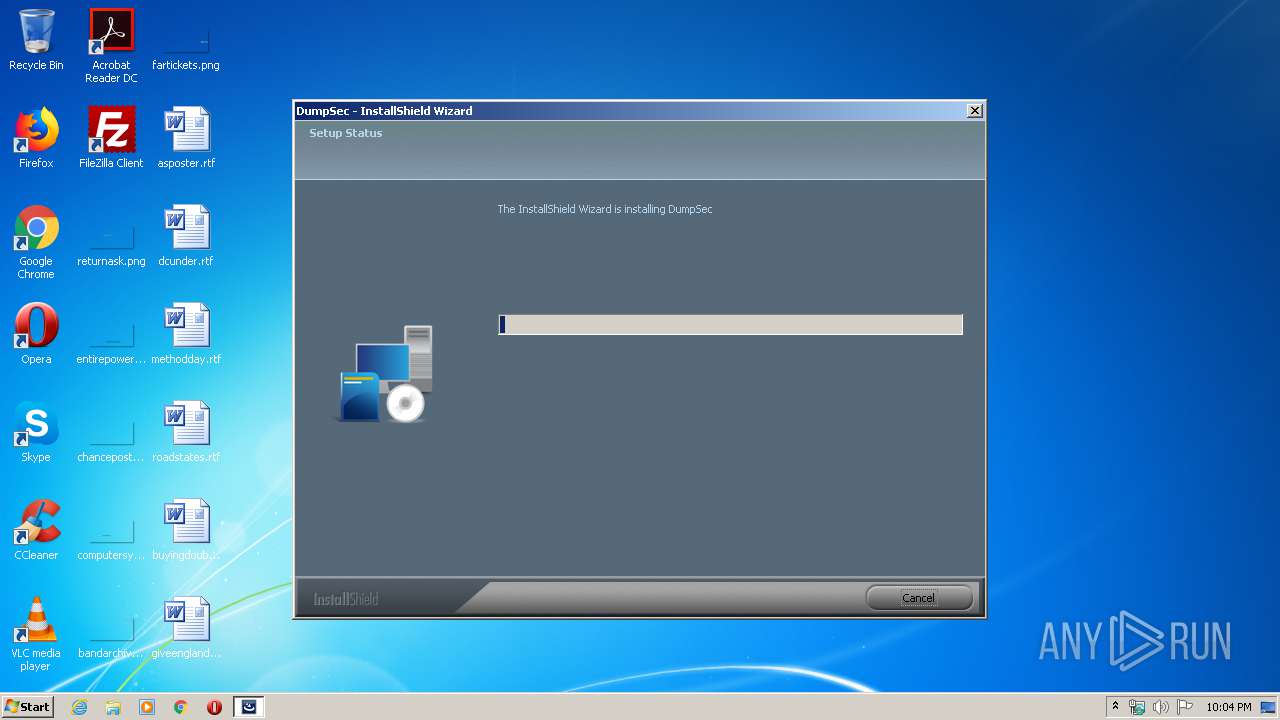This screenshot has width=1280, height=720.
Task: Open the Recycle Bin icon
Action: coord(36,41)
